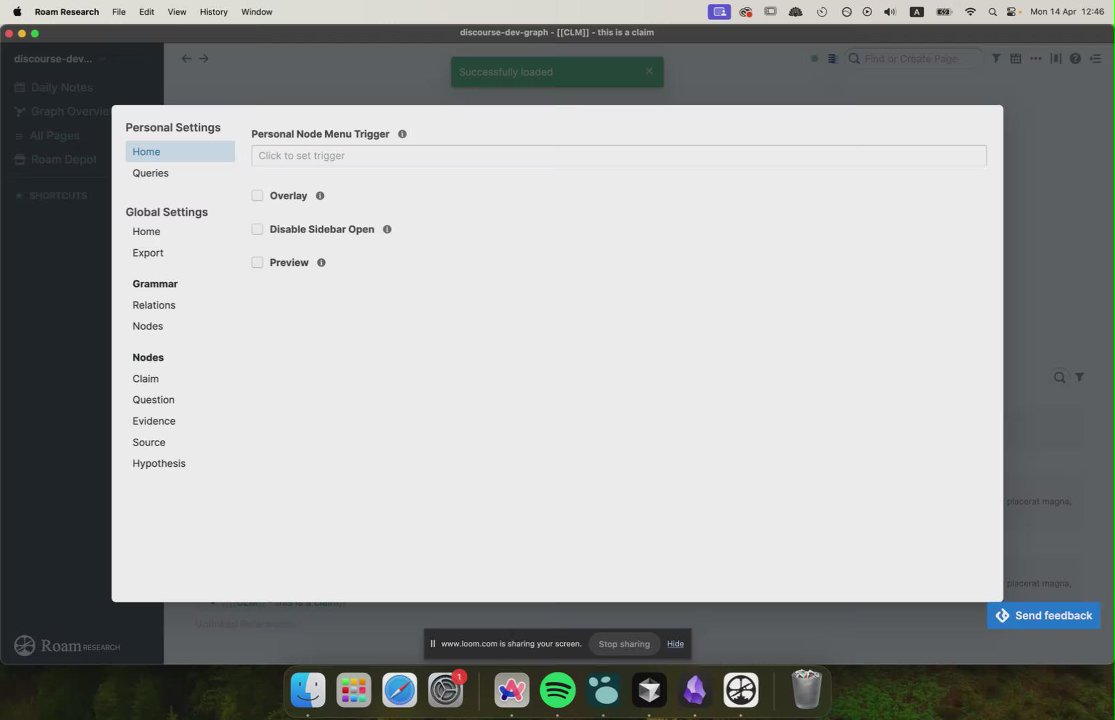
Task: Open info icon beside Disable Sidebar Open
Action: pyautogui.click(x=387, y=229)
